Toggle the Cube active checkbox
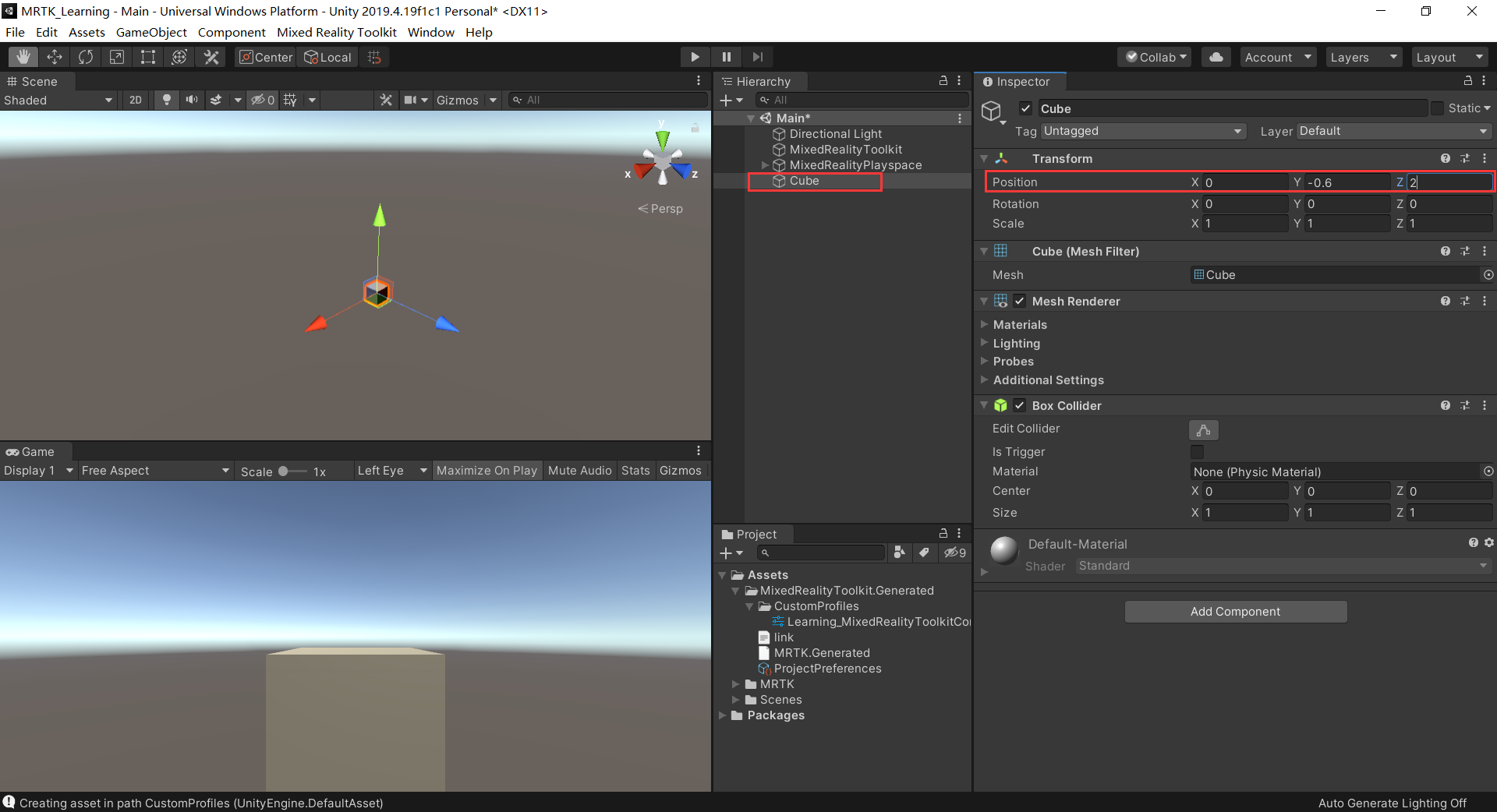This screenshot has width=1497, height=812. tap(1026, 109)
